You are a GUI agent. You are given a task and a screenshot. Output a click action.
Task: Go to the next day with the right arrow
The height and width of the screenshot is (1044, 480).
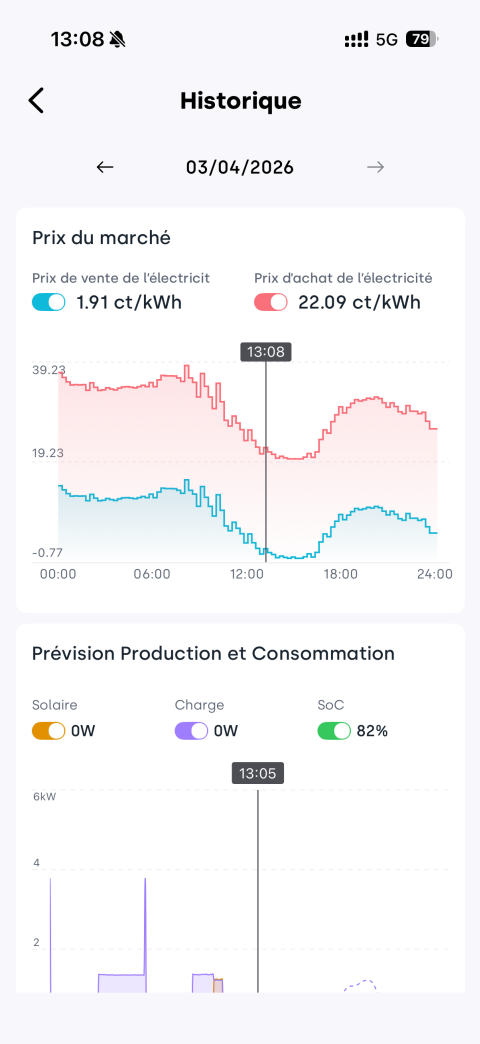pos(375,167)
